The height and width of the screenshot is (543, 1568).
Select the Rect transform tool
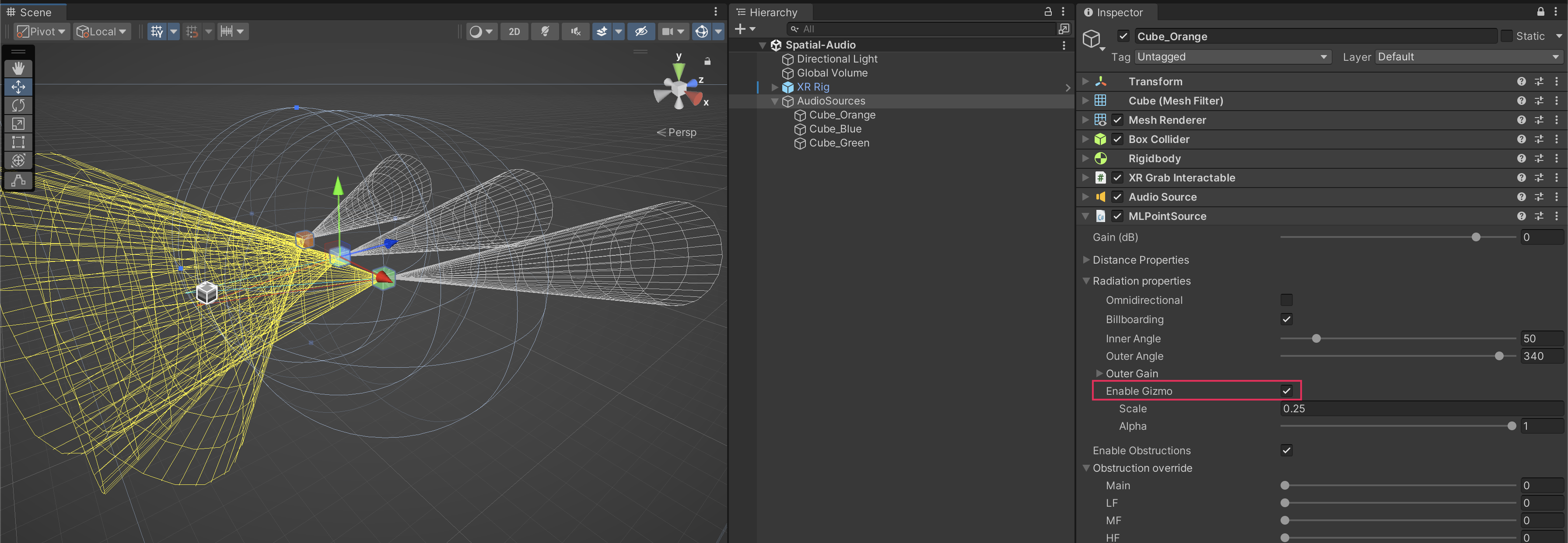coord(18,142)
